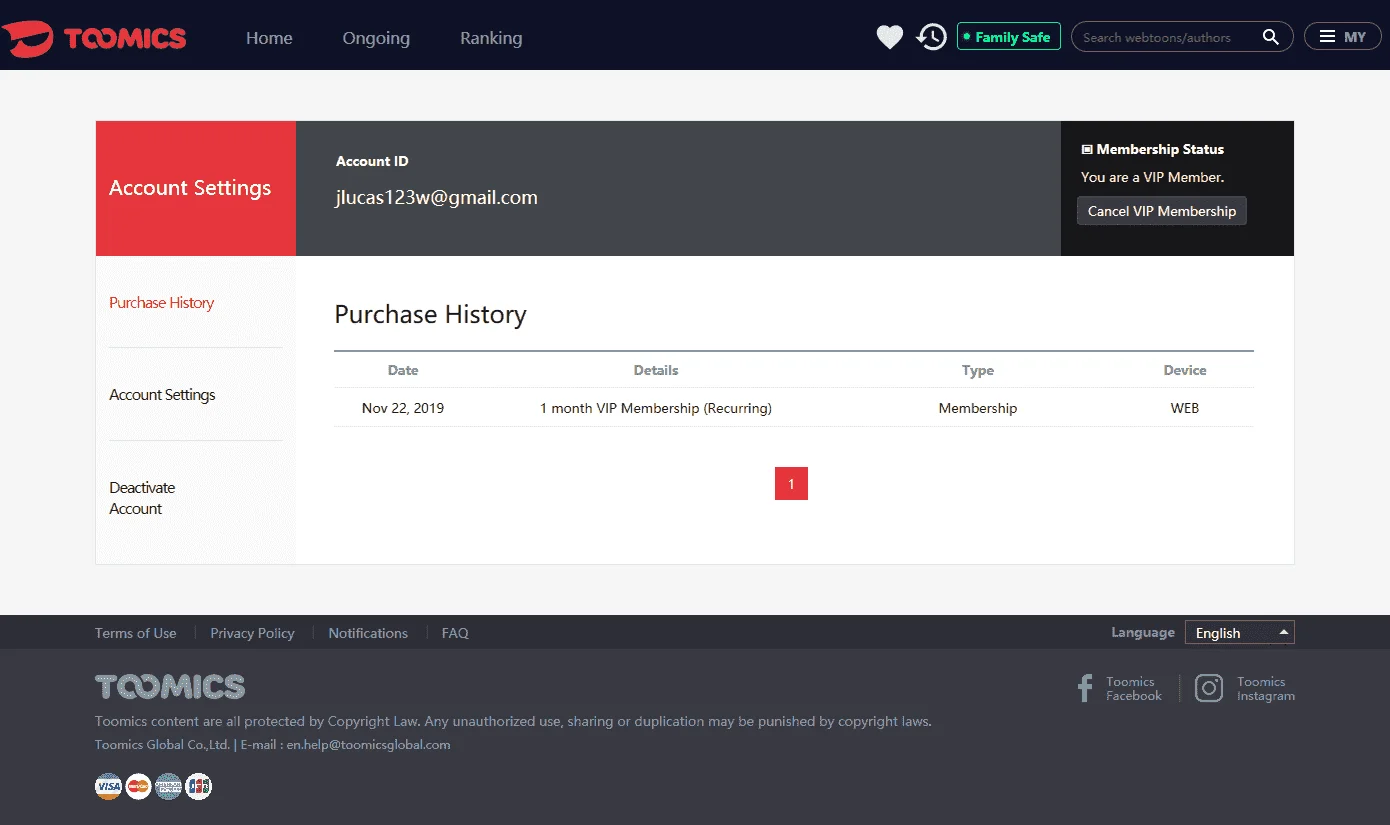The image size is (1390, 825).
Task: Click 1 month VIP Membership (Recurring) cell
Action: (655, 408)
